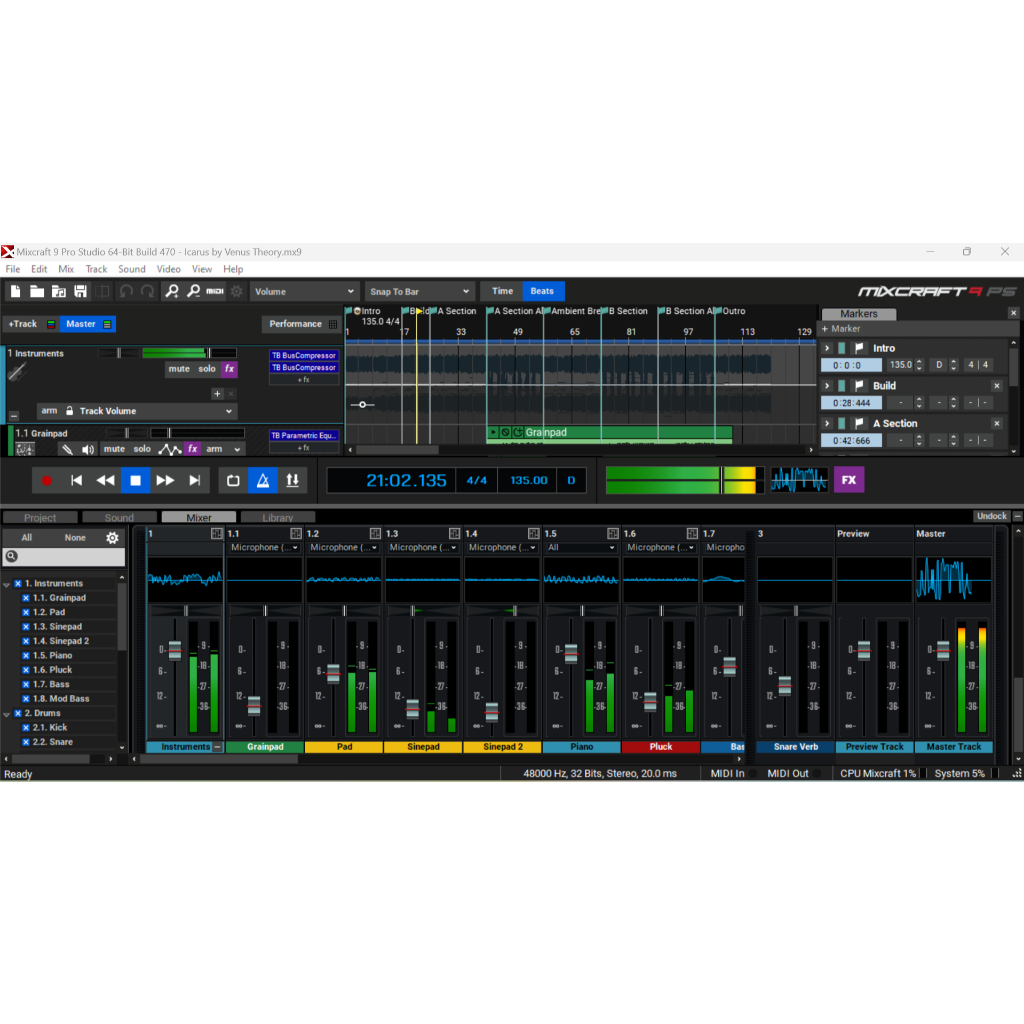Toggle automation on the Grainpad track
This screenshot has width=1024, height=1024.
point(170,449)
